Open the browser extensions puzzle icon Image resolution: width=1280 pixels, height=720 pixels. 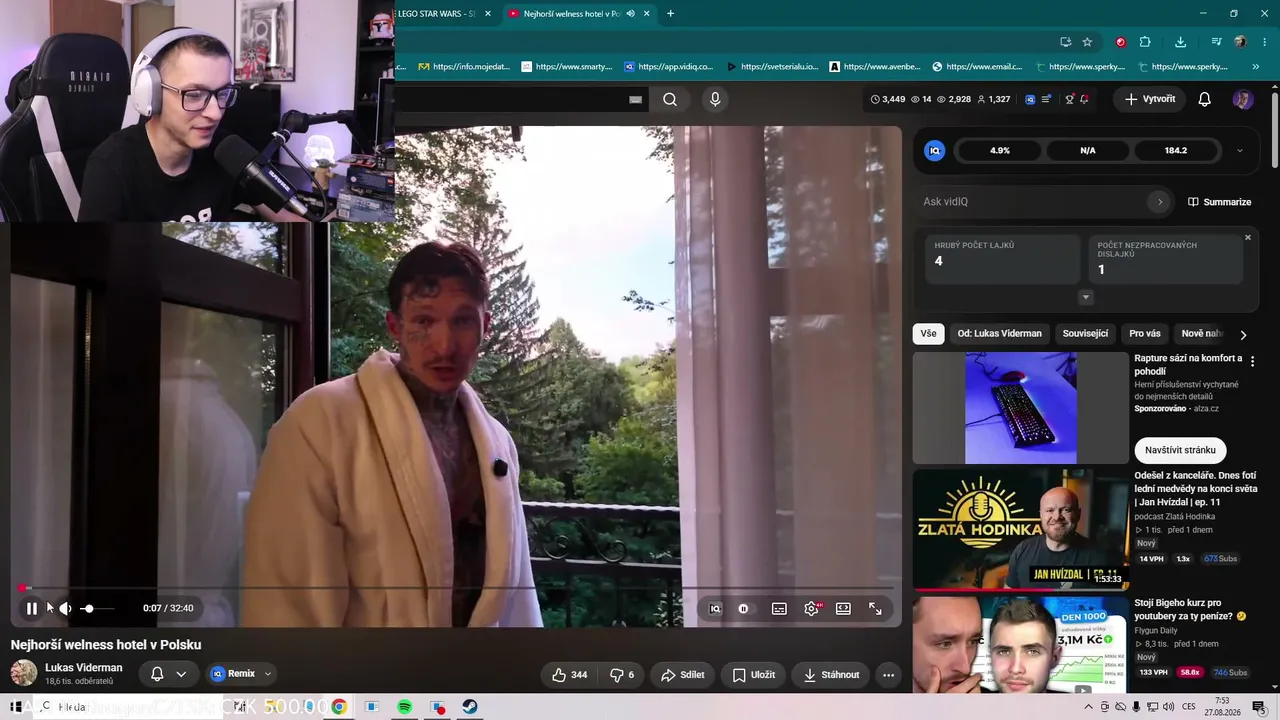(1145, 42)
